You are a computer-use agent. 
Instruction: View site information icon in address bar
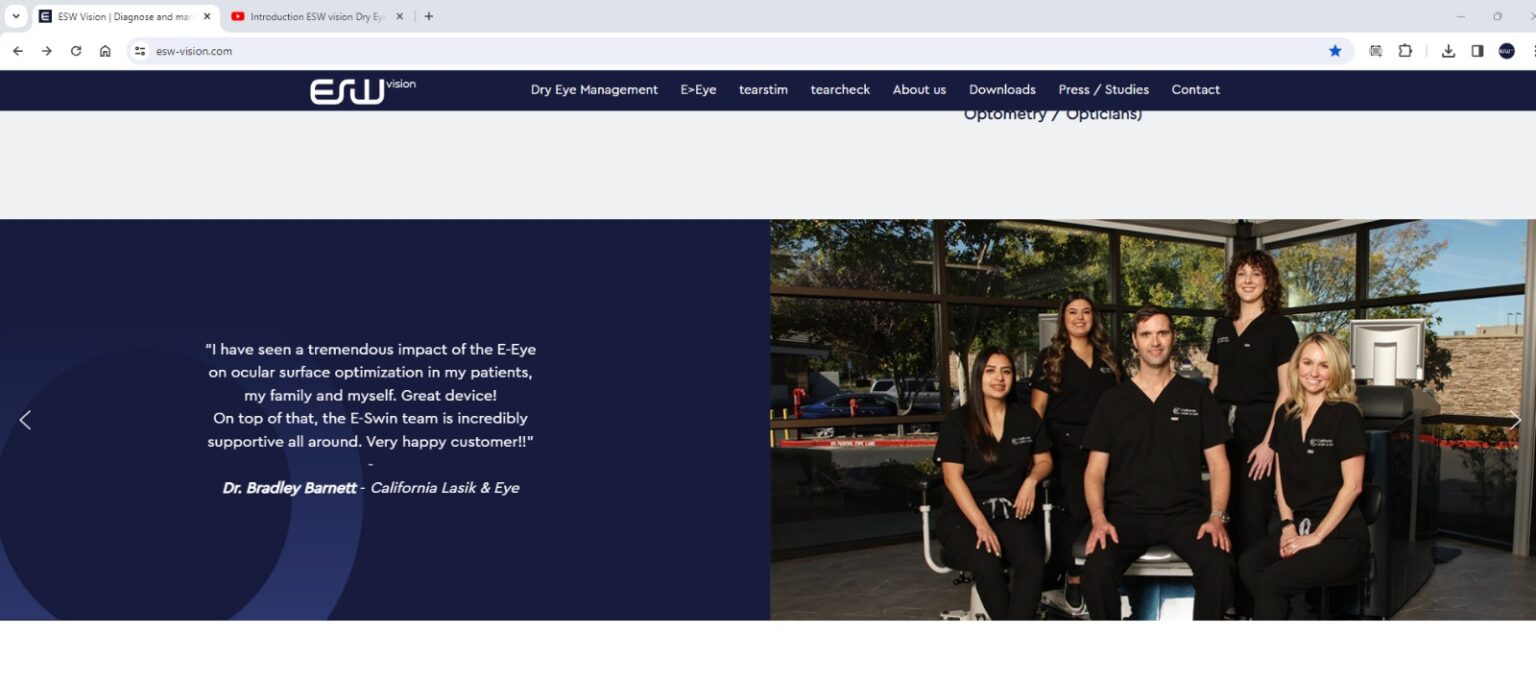pyautogui.click(x=140, y=51)
